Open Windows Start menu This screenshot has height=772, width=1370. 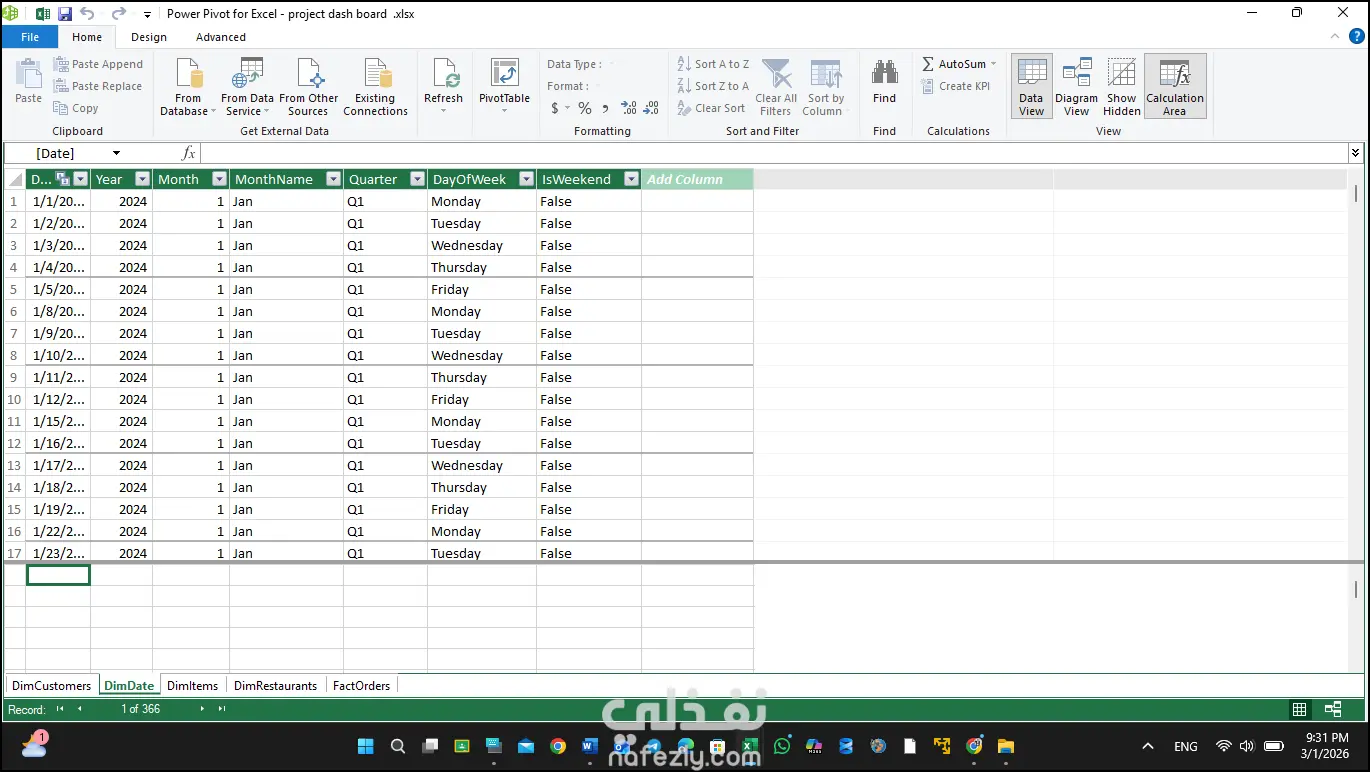[365, 746]
